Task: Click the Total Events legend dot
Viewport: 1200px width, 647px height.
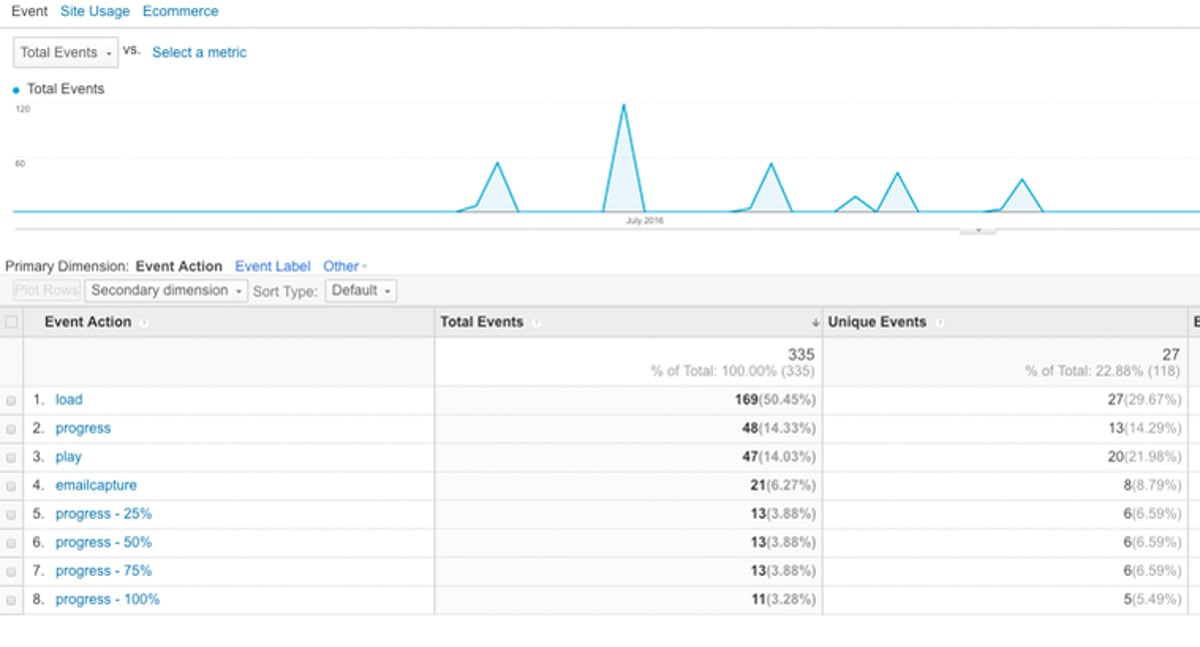Action: click(x=16, y=89)
